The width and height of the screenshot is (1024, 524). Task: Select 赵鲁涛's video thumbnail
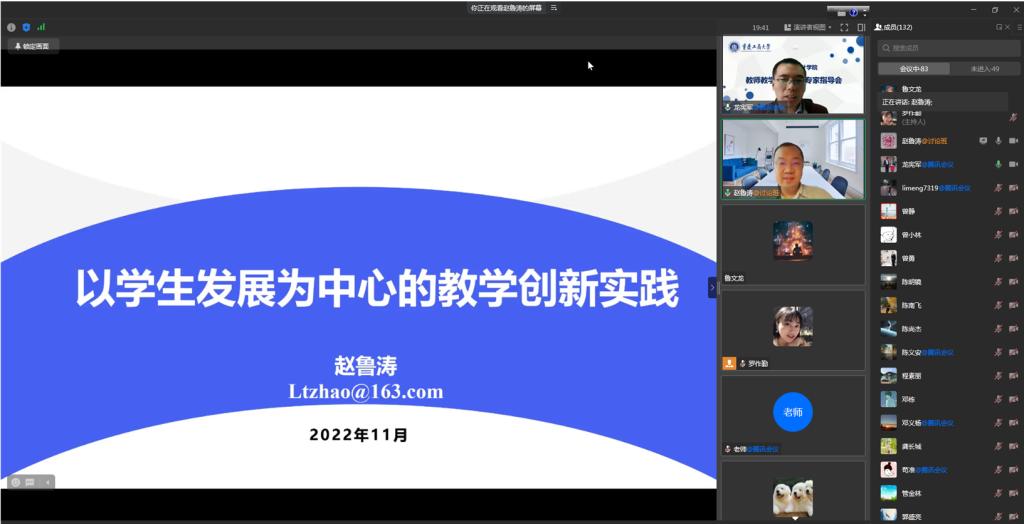click(793, 158)
